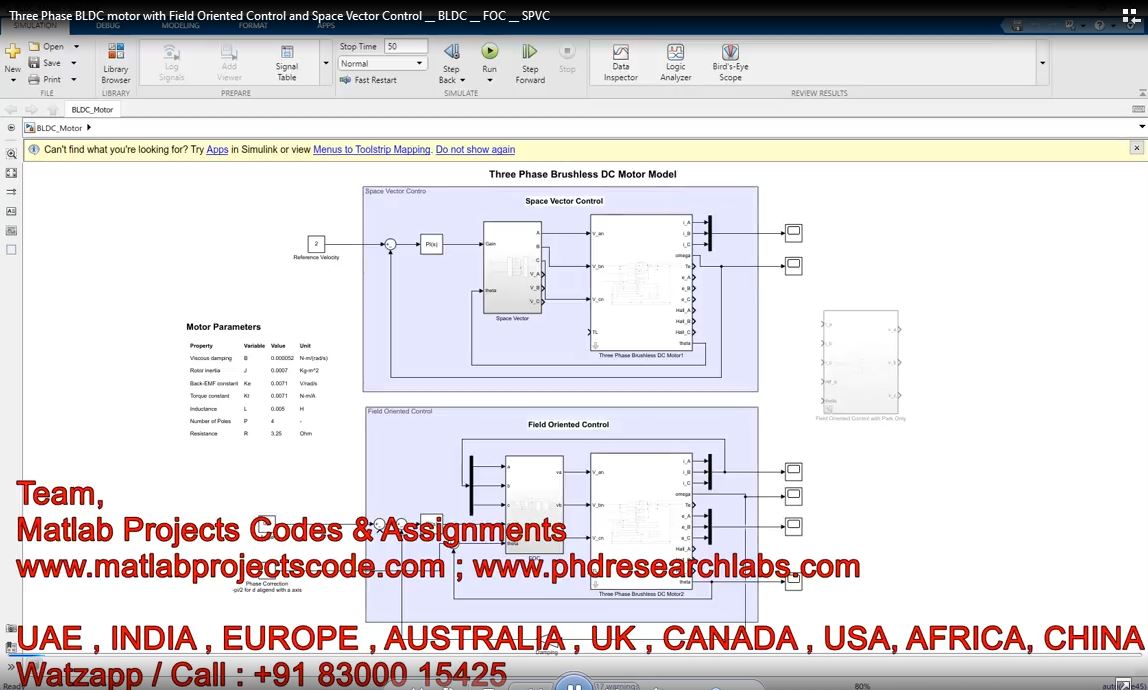Click the Stop simulation button
1148x690 pixels.
click(567, 59)
